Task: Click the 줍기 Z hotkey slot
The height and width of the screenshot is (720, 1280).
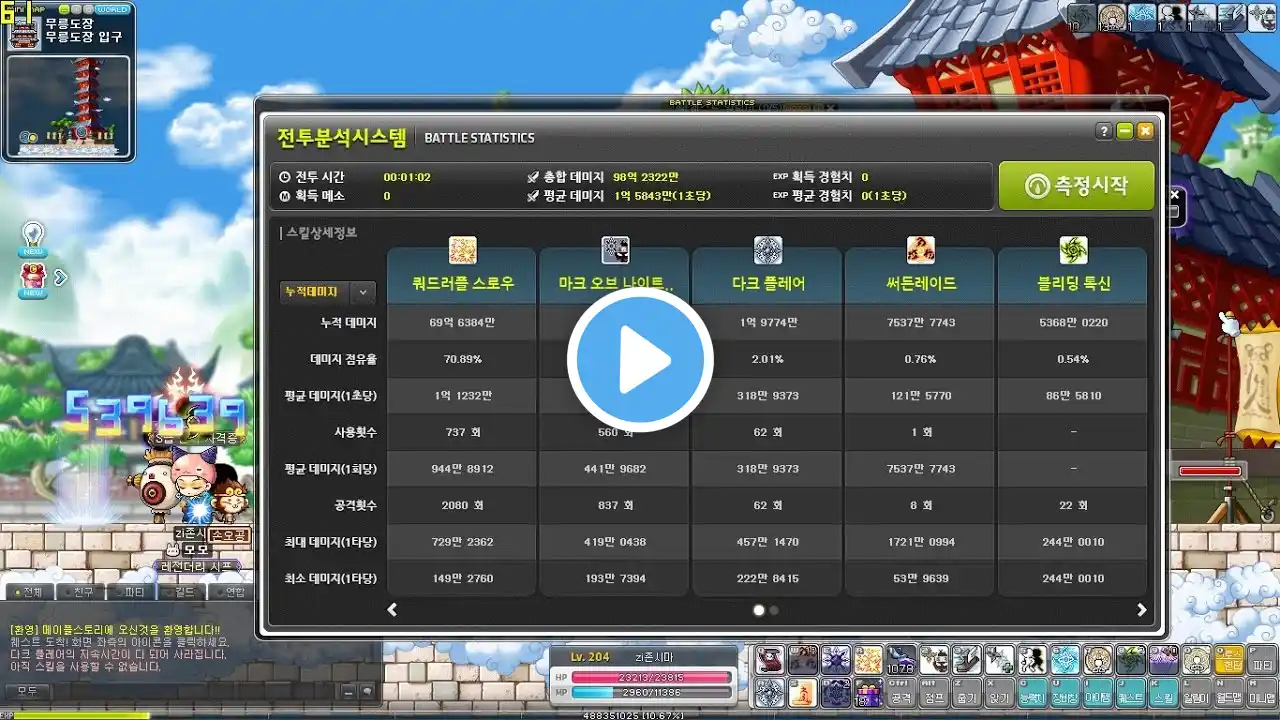Action: [967, 693]
